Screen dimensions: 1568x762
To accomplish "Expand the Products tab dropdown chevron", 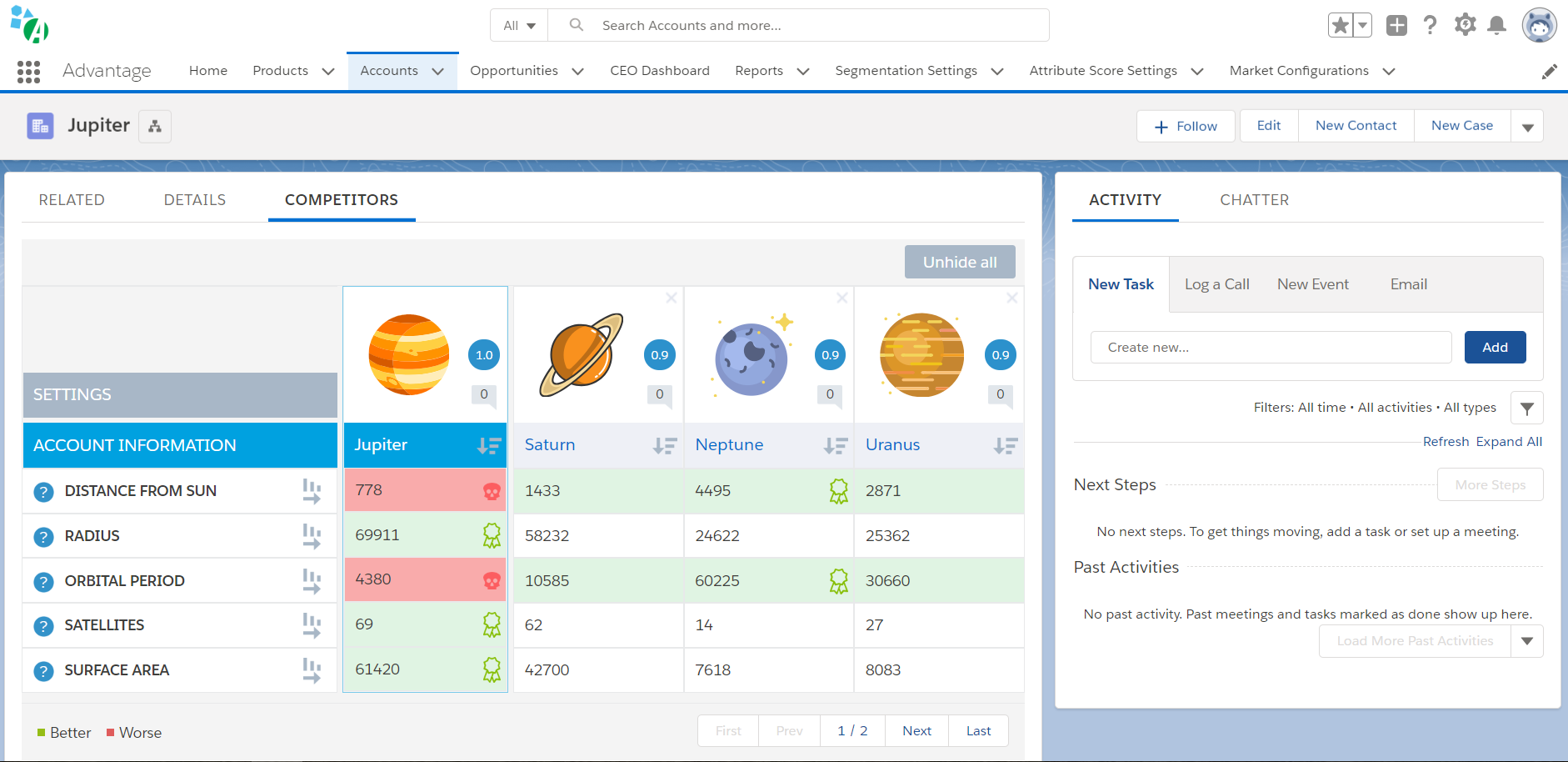I will (x=328, y=72).
